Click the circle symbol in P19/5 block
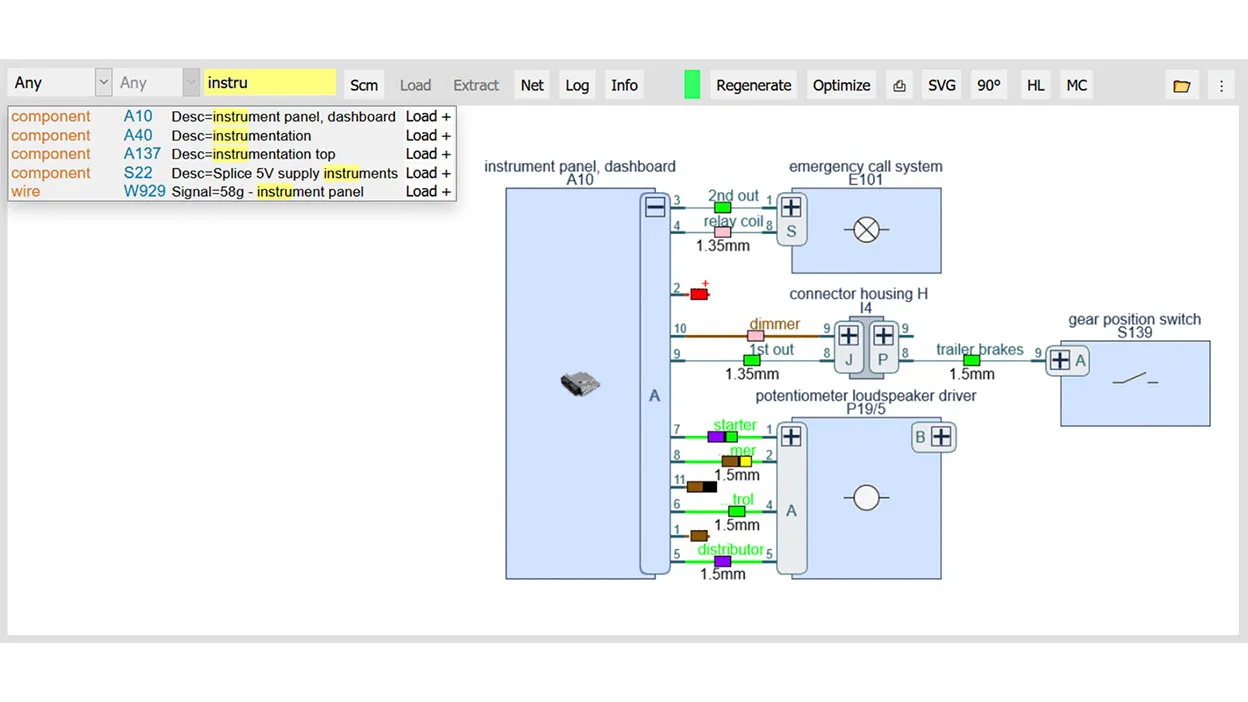This screenshot has height=702, width=1248. (866, 497)
